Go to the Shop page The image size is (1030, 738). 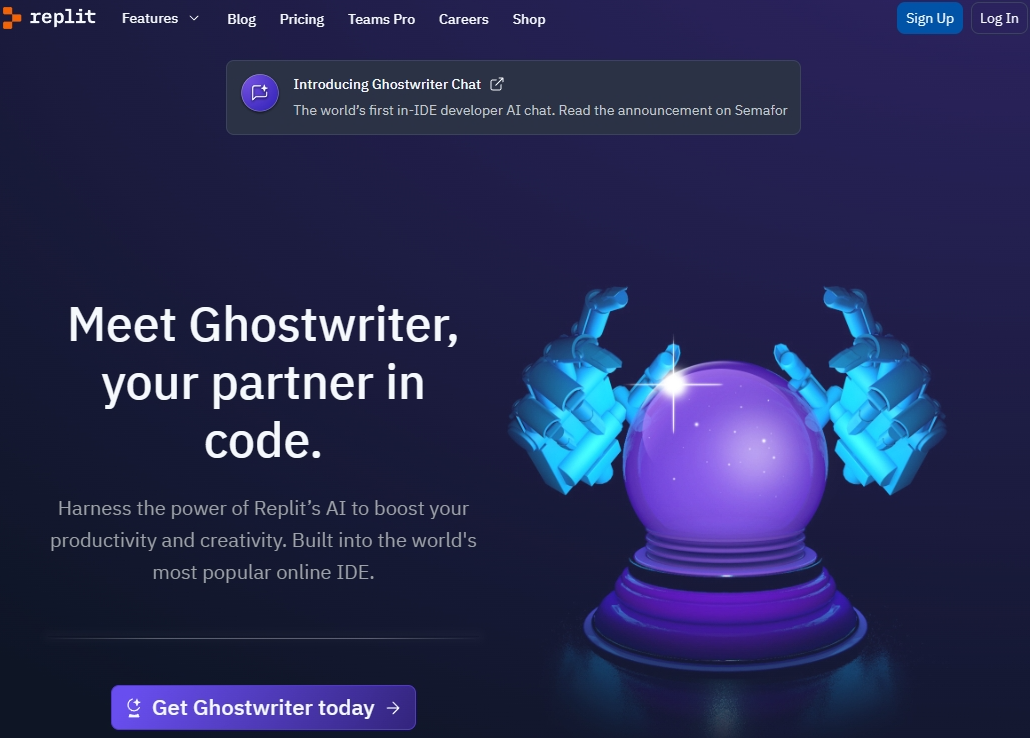(529, 19)
